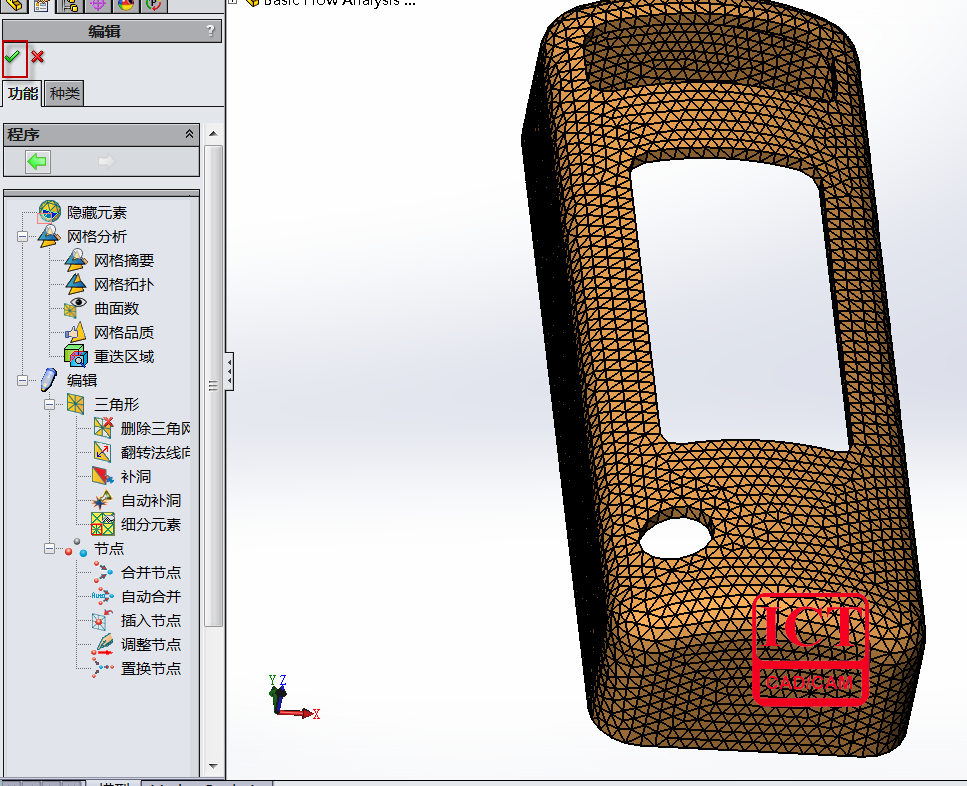Click the 合并节点 merge nodes tool
Image resolution: width=967 pixels, height=786 pixels.
coord(150,572)
